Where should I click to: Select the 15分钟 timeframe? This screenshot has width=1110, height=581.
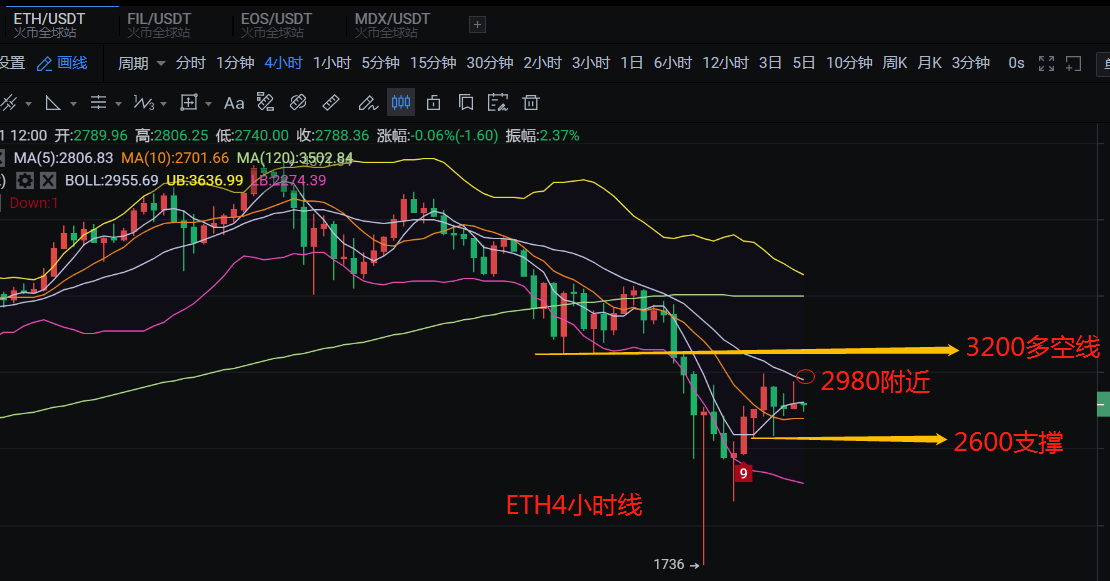pyautogui.click(x=432, y=63)
